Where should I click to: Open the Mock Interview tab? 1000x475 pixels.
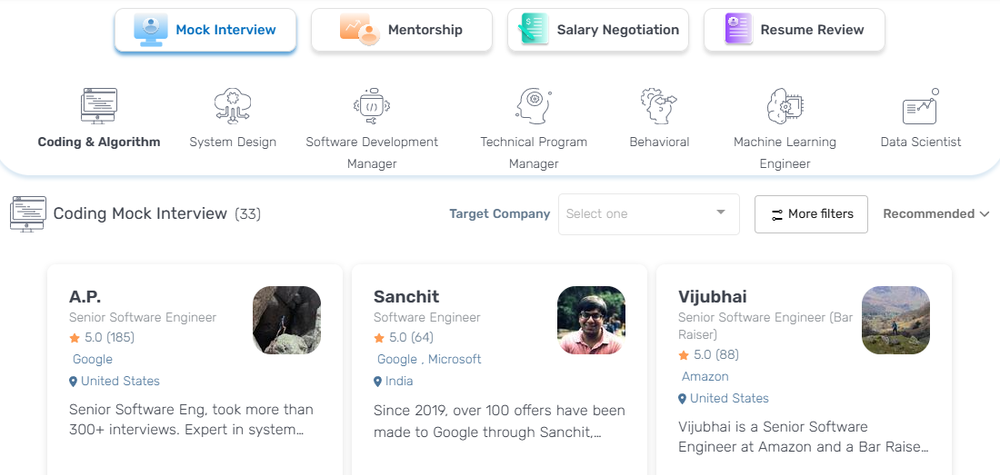pyautogui.click(x=205, y=30)
